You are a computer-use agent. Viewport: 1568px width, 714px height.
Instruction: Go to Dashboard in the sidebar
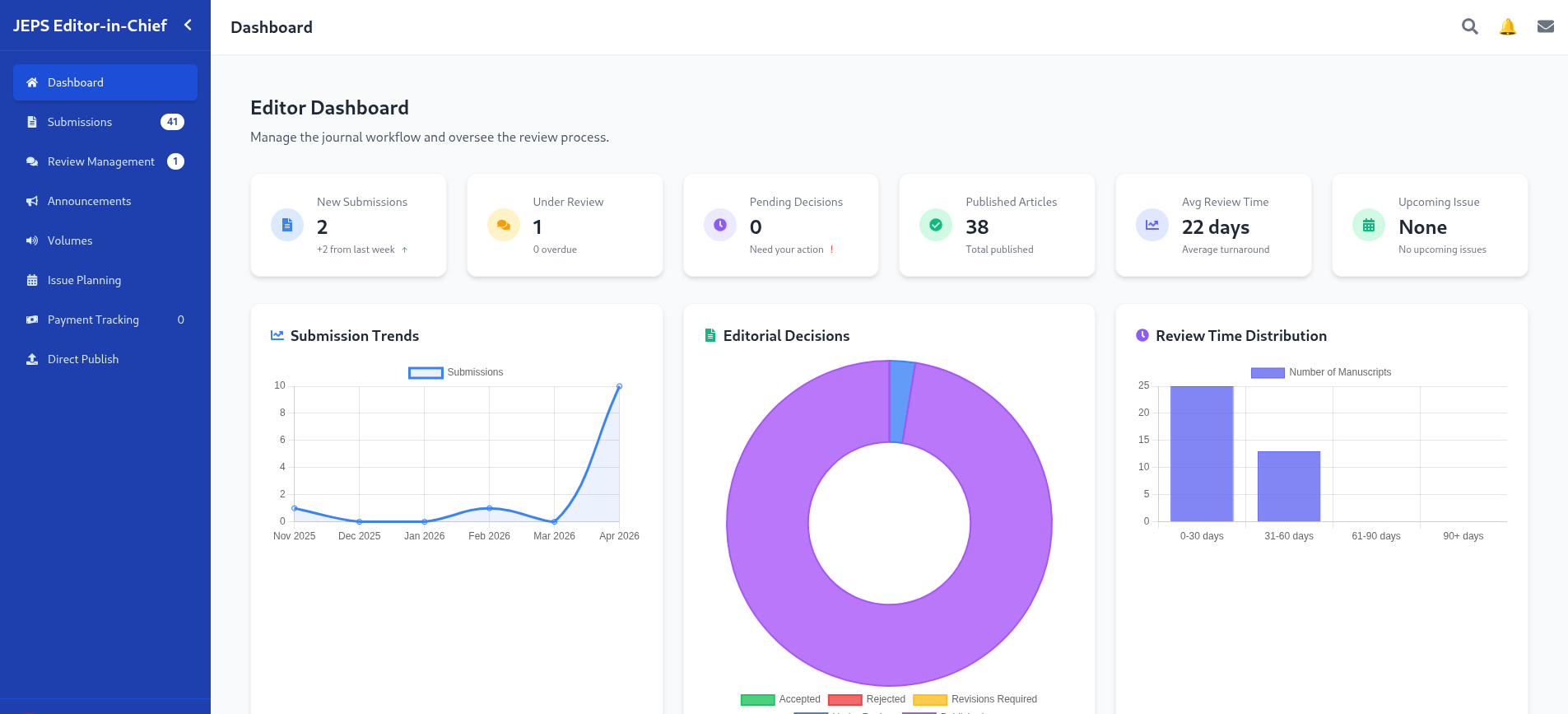pos(105,82)
